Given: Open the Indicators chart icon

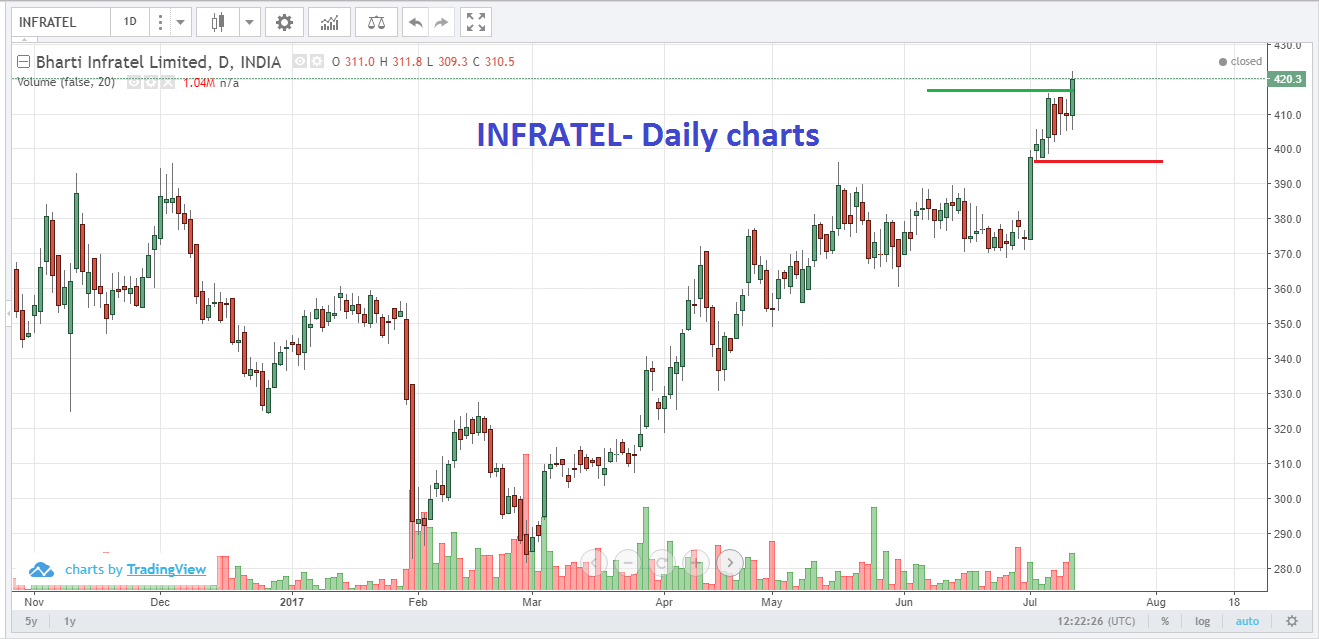Looking at the screenshot, I should pos(329,21).
